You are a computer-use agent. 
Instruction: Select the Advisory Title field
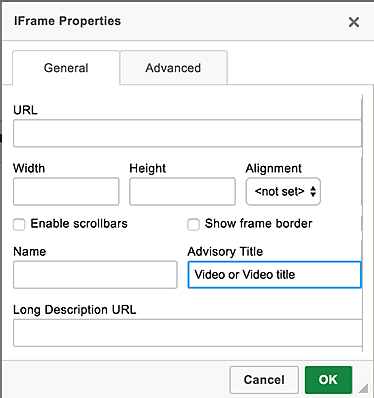[274, 275]
